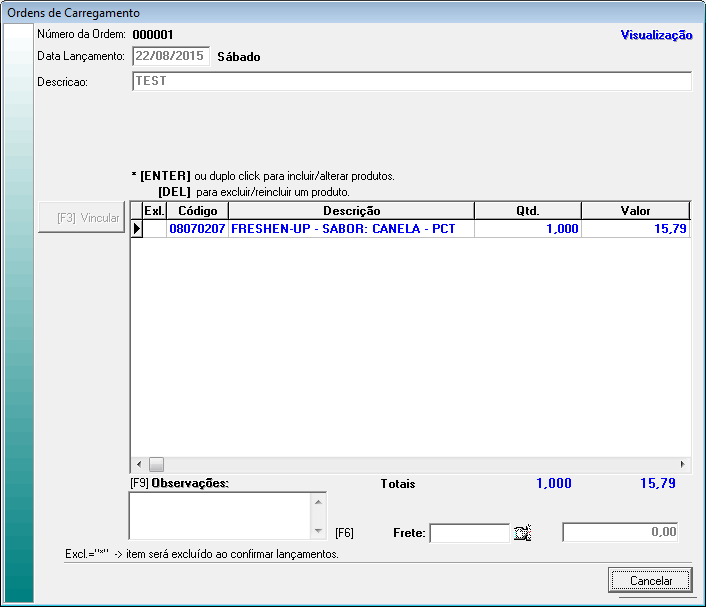Click the Observações scroll up arrow

(x=318, y=502)
